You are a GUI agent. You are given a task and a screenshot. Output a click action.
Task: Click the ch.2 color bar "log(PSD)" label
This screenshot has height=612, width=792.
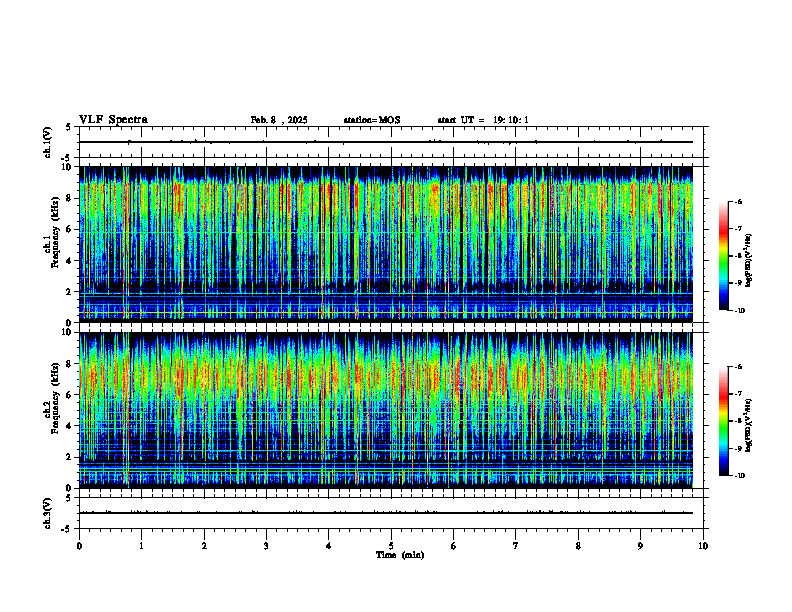(749, 426)
